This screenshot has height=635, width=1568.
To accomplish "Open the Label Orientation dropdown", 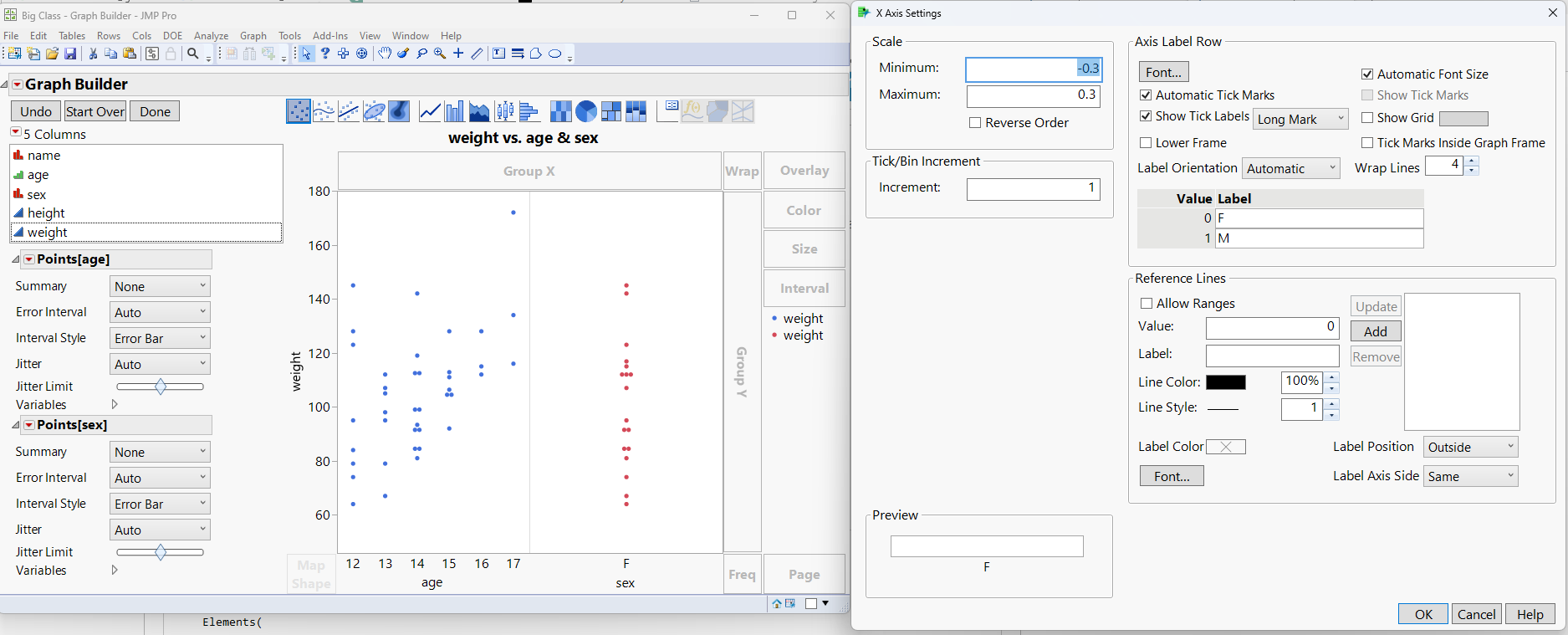I will tap(1291, 168).
